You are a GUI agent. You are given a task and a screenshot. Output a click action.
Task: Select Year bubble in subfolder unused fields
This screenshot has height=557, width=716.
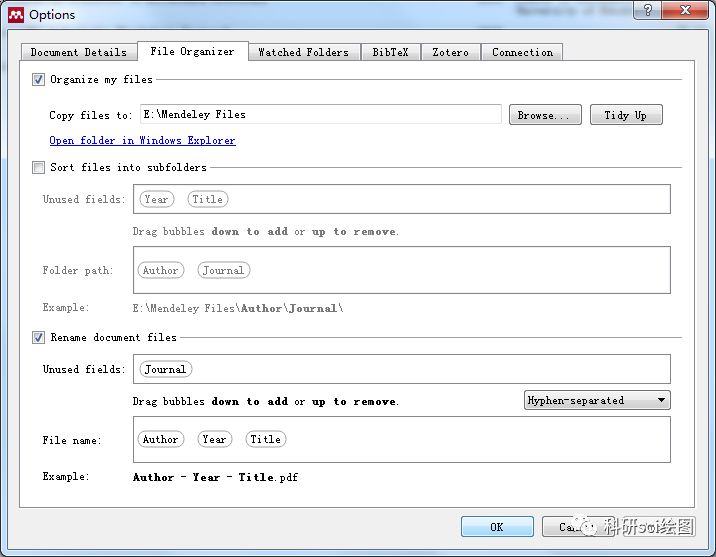click(157, 199)
